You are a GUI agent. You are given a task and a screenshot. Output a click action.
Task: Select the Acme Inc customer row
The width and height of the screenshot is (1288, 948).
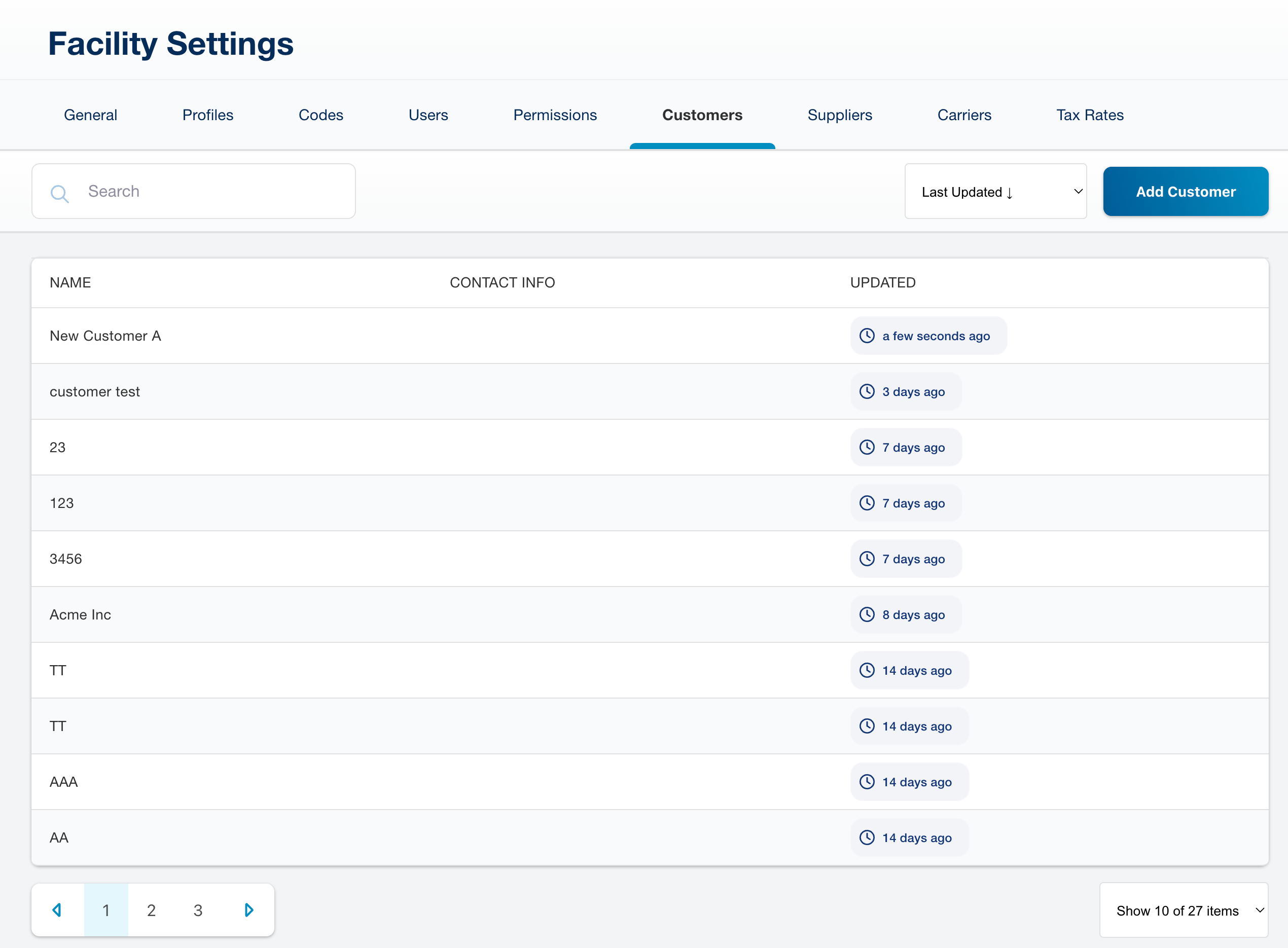pyautogui.click(x=80, y=614)
